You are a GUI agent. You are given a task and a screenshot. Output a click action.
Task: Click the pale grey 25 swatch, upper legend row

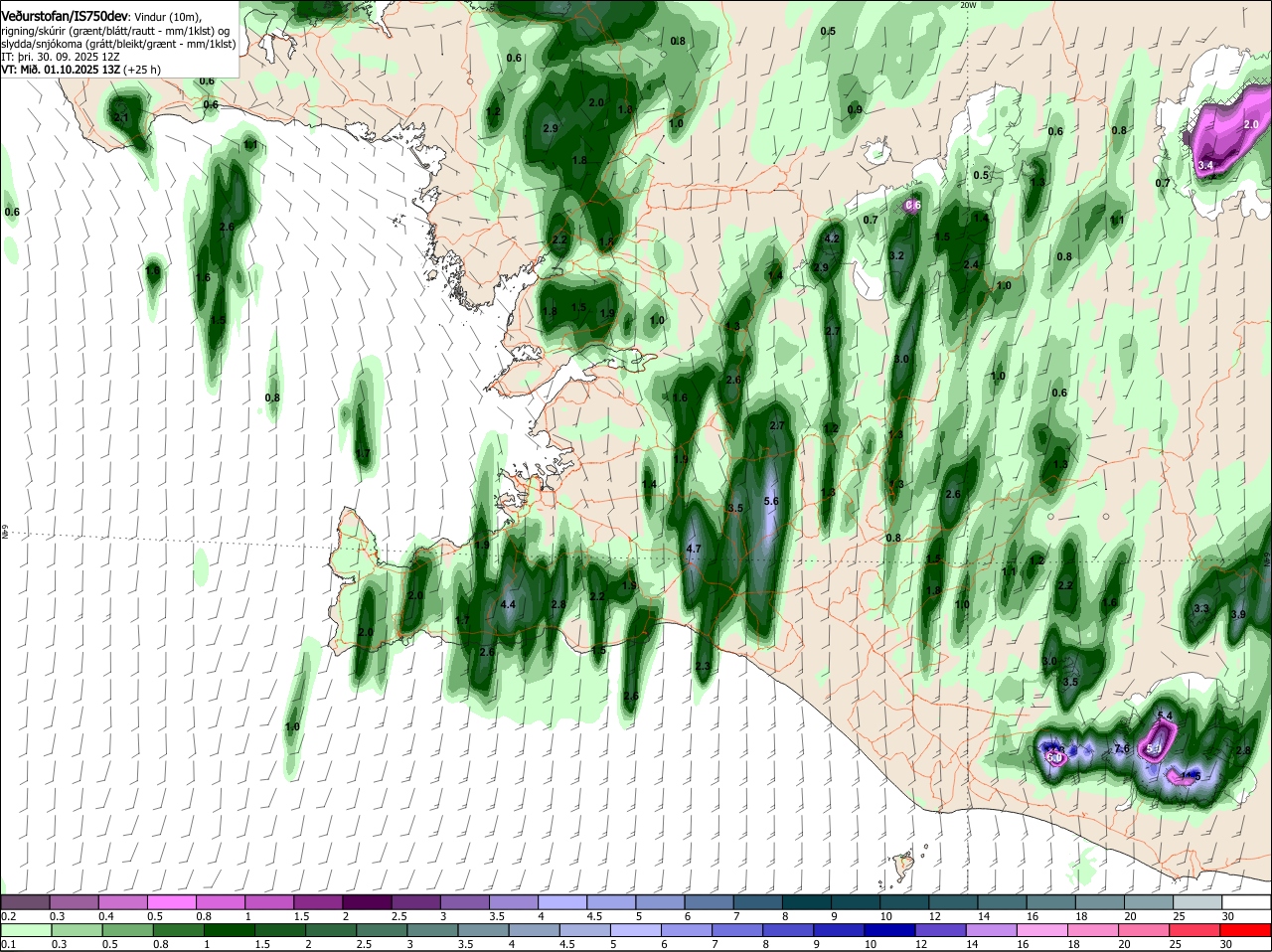coord(1198,902)
